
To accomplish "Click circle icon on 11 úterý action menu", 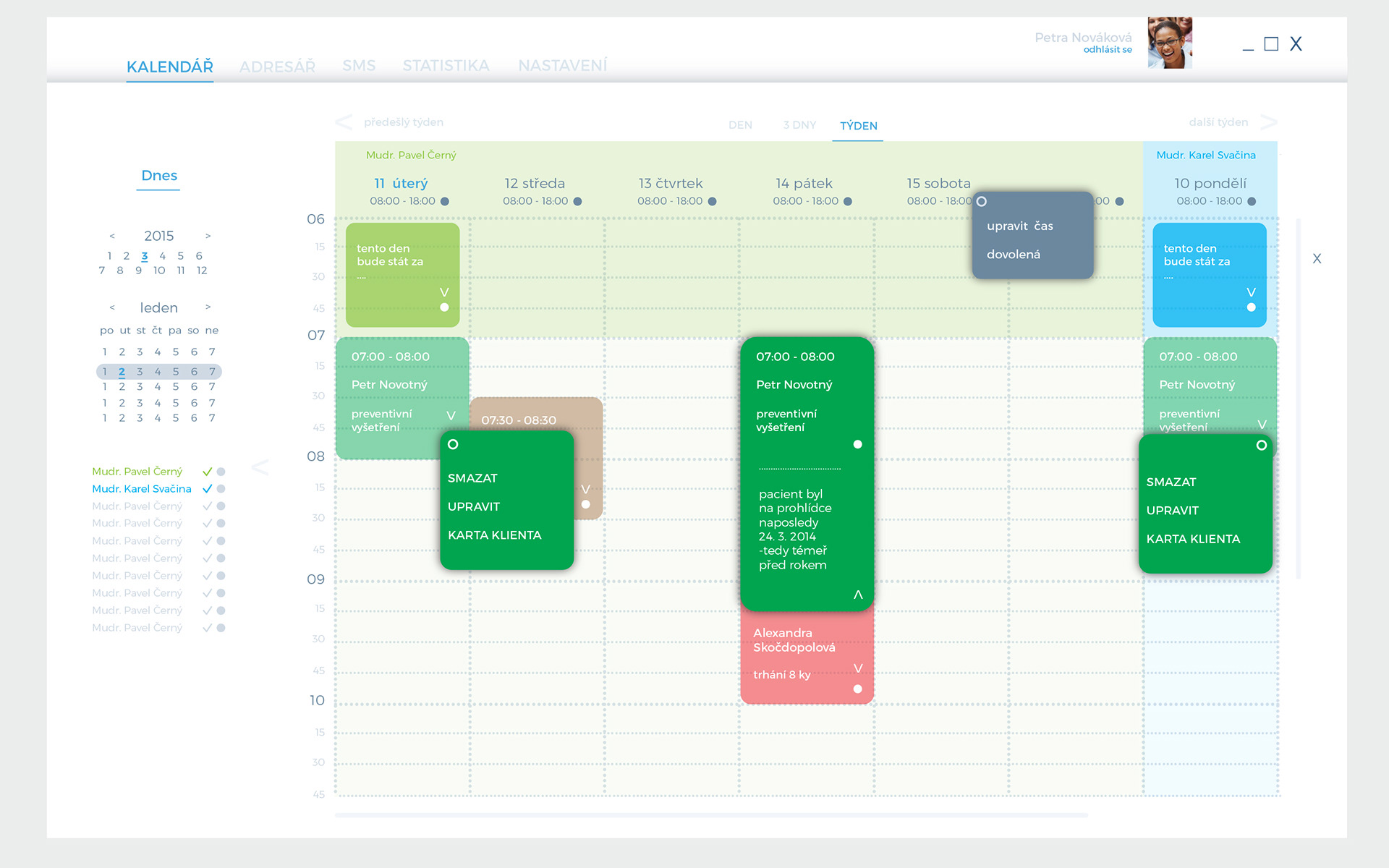I will 453,444.
